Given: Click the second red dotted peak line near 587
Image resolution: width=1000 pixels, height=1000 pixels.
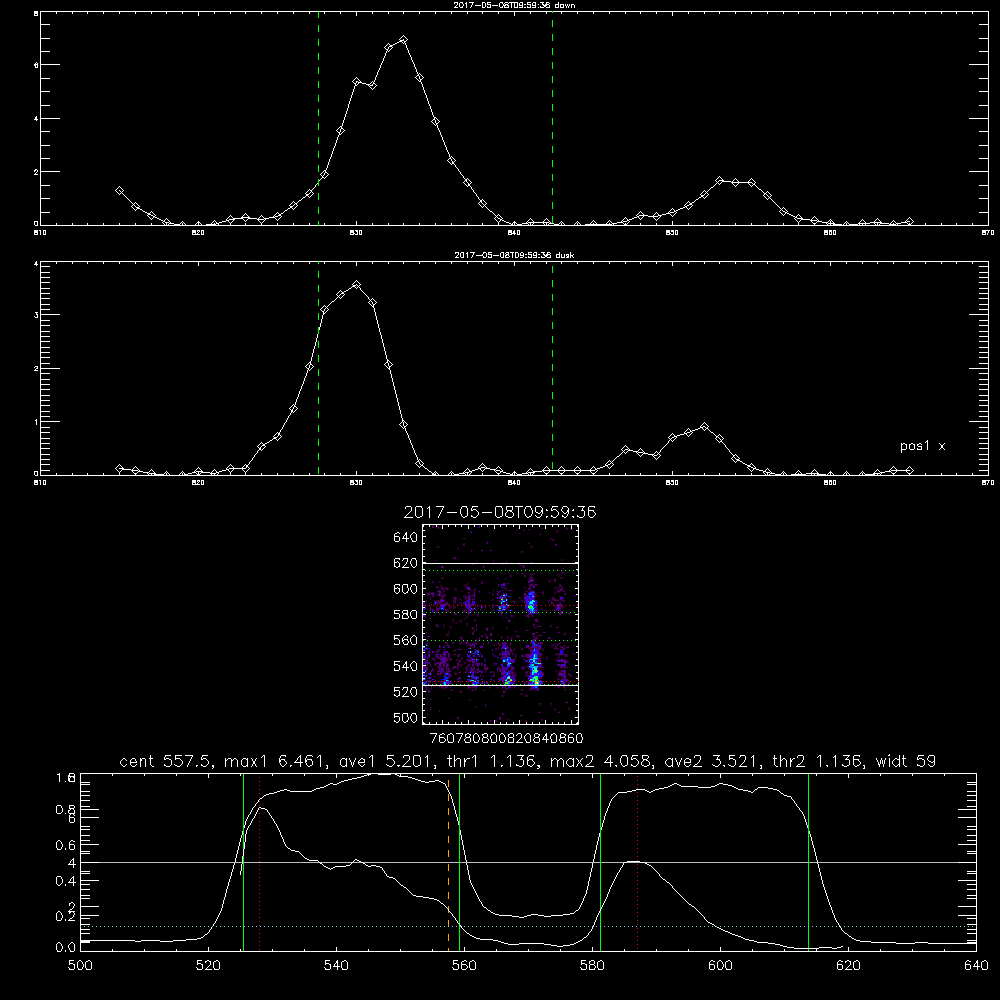Looking at the screenshot, I should pyautogui.click(x=637, y=862).
